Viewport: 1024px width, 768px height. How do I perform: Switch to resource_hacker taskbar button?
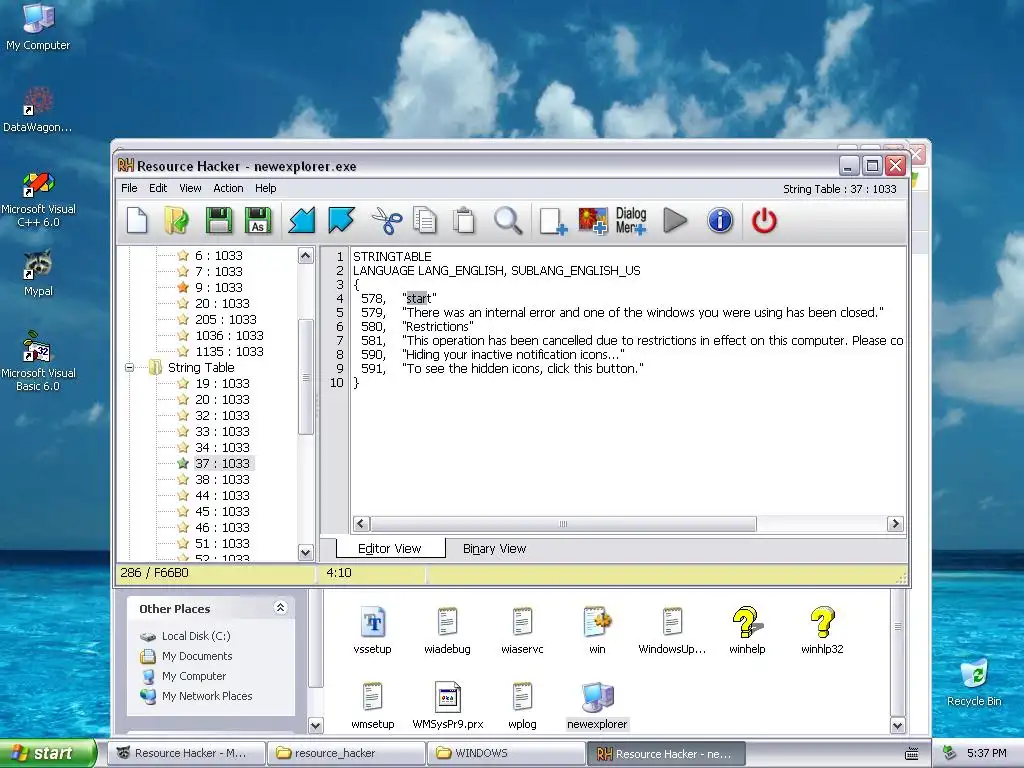click(346, 753)
